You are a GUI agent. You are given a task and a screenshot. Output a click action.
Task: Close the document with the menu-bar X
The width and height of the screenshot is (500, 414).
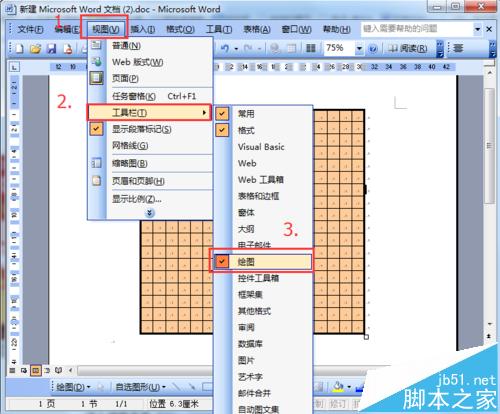[x=489, y=29]
